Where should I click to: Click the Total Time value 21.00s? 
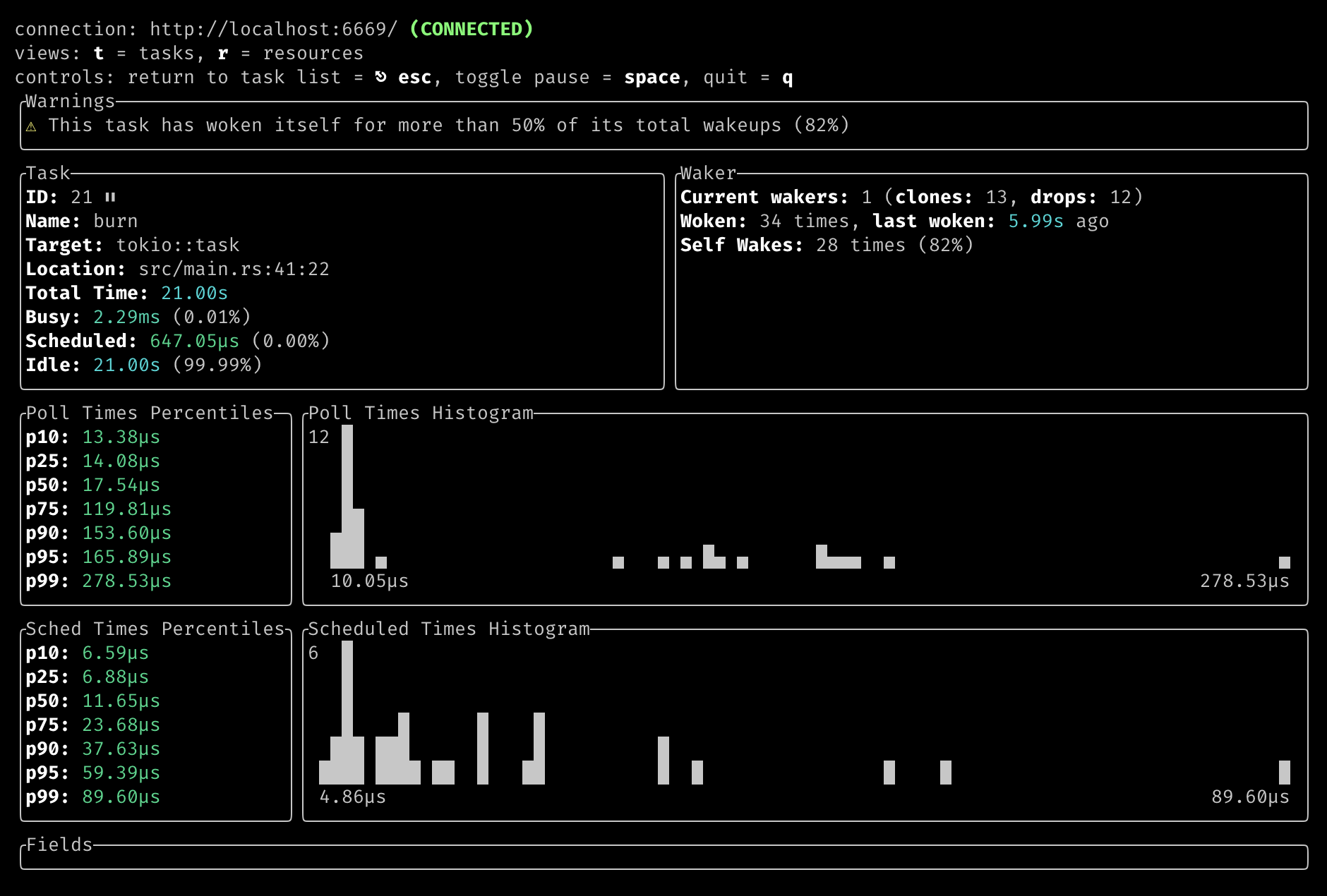[195, 293]
